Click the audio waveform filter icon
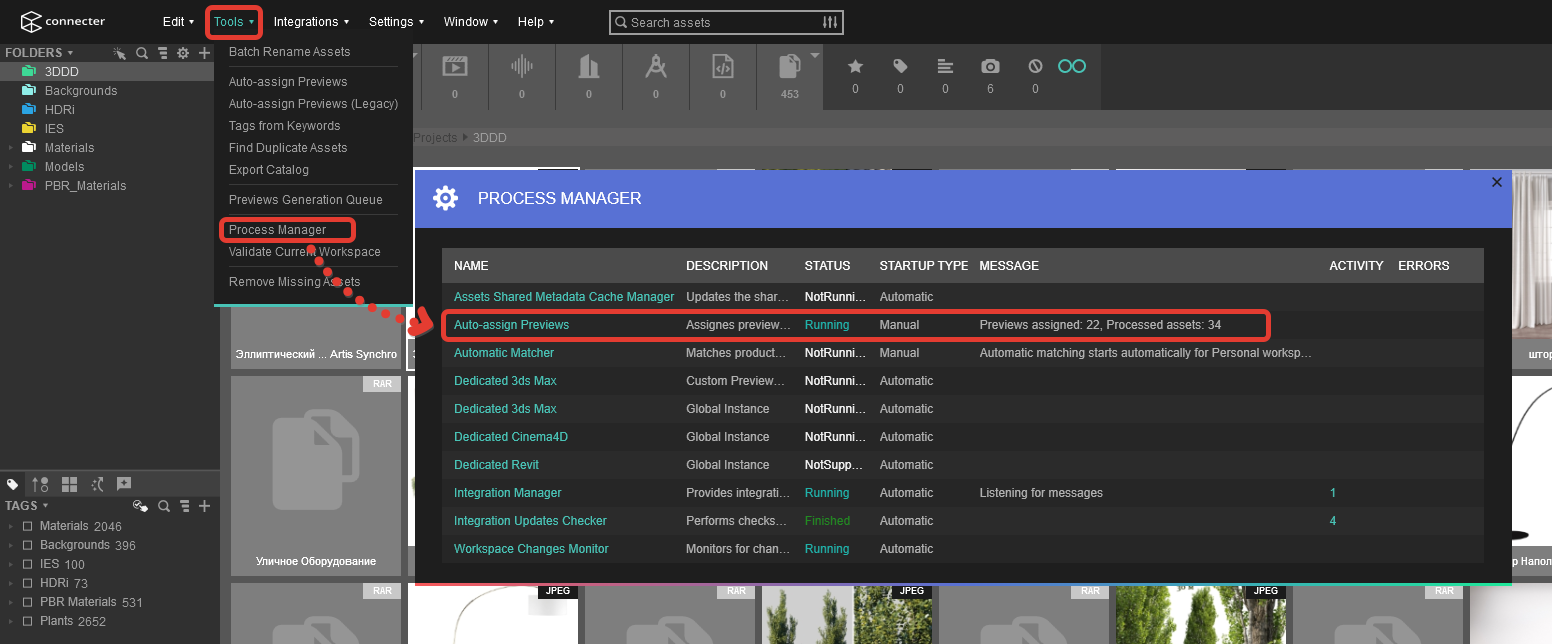 522,67
